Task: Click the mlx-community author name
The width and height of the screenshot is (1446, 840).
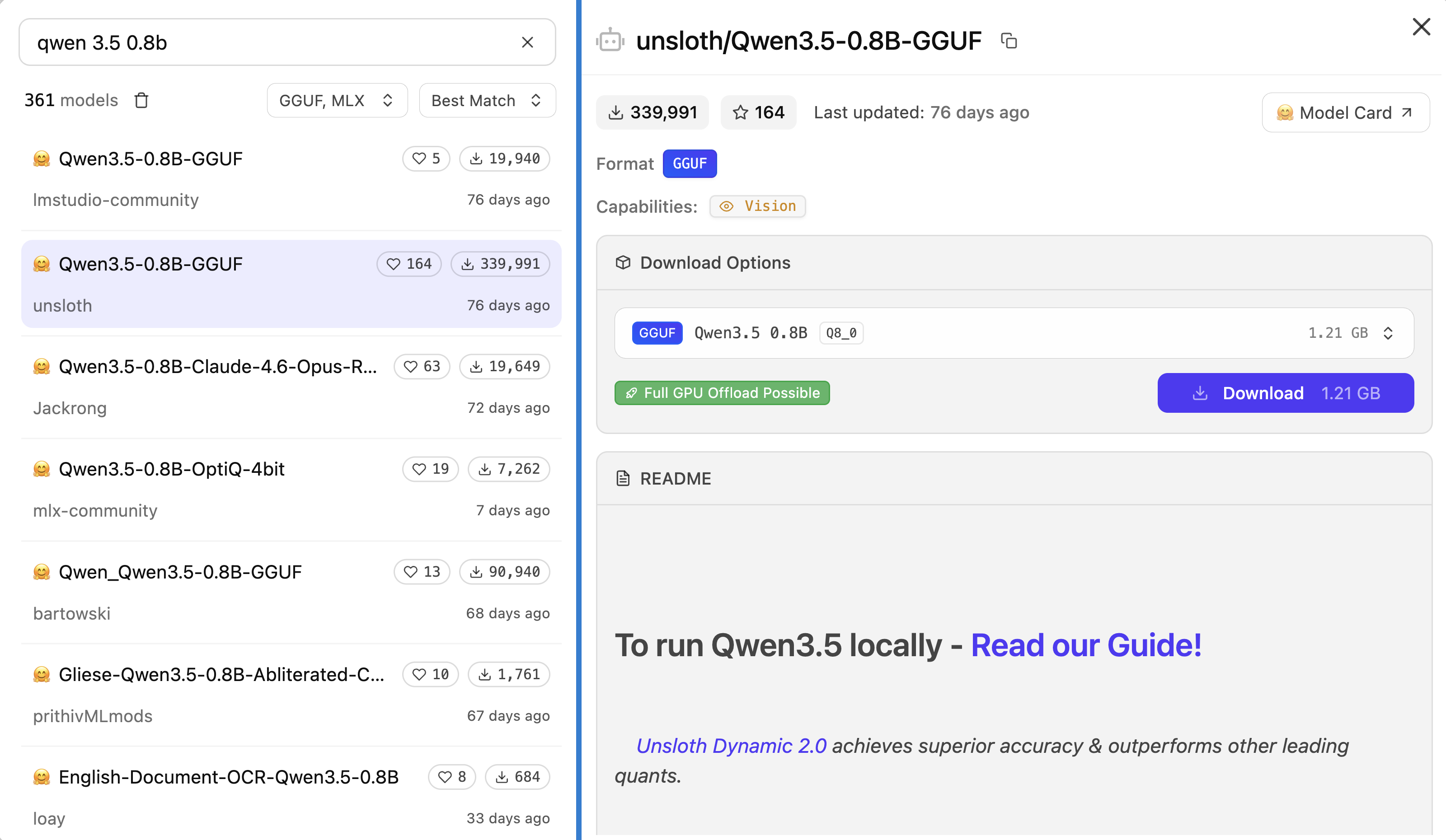Action: (x=95, y=510)
